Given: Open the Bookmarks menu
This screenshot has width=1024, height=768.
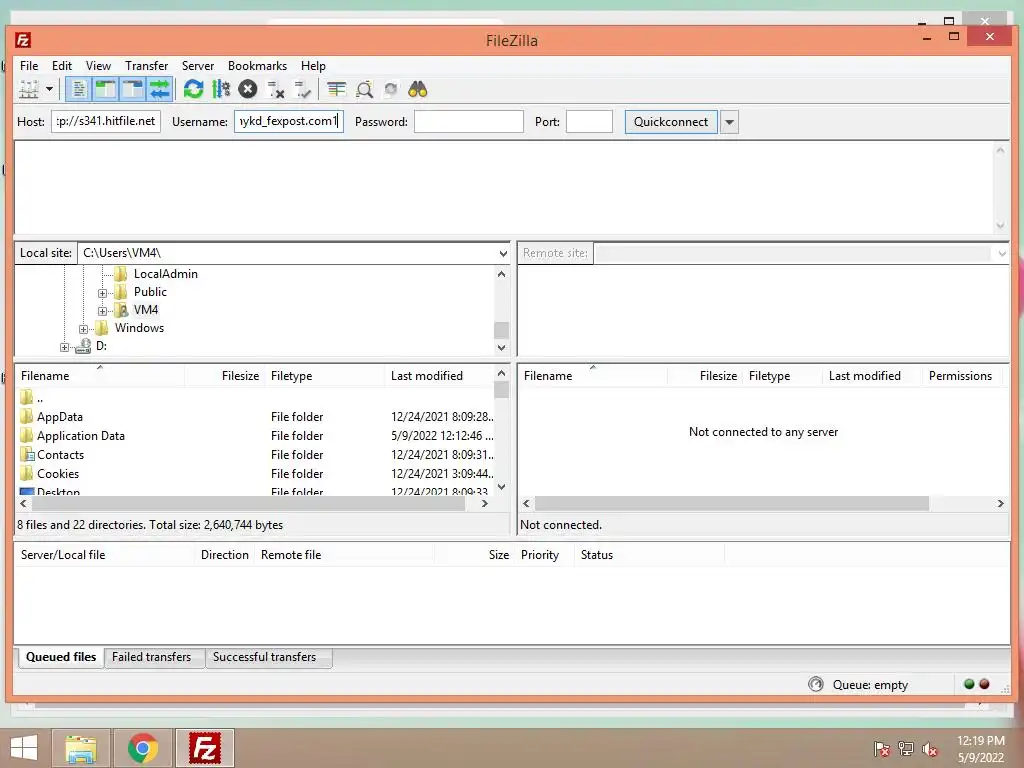Looking at the screenshot, I should [257, 66].
